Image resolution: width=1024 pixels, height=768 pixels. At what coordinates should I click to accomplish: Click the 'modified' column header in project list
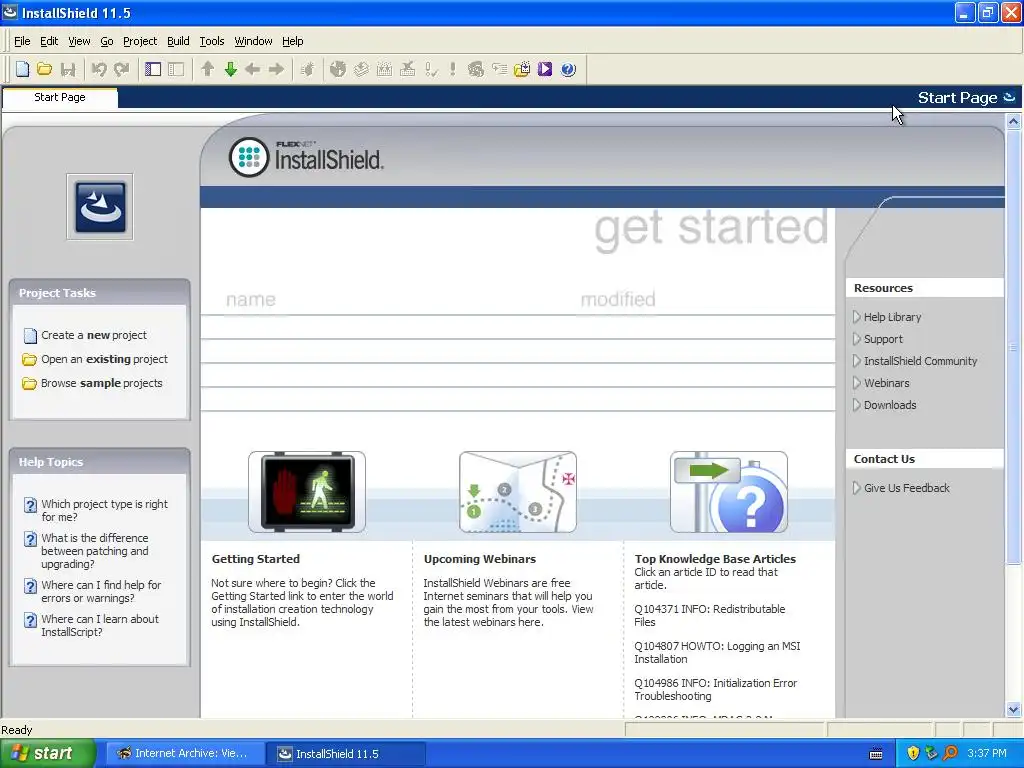[x=618, y=300]
